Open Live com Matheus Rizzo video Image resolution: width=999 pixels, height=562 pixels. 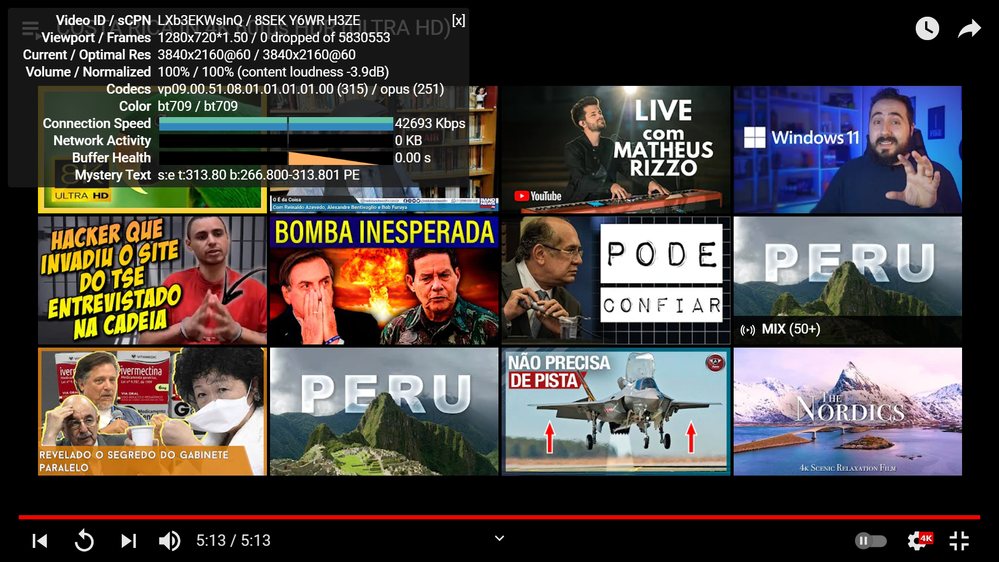coord(615,149)
